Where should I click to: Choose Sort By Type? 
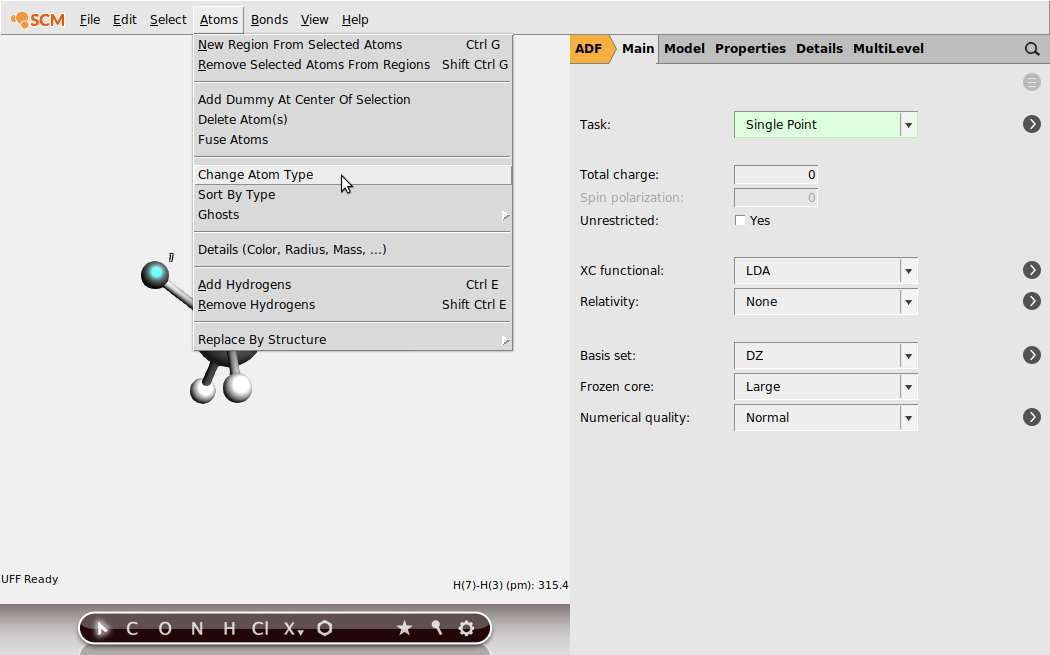click(353, 195)
